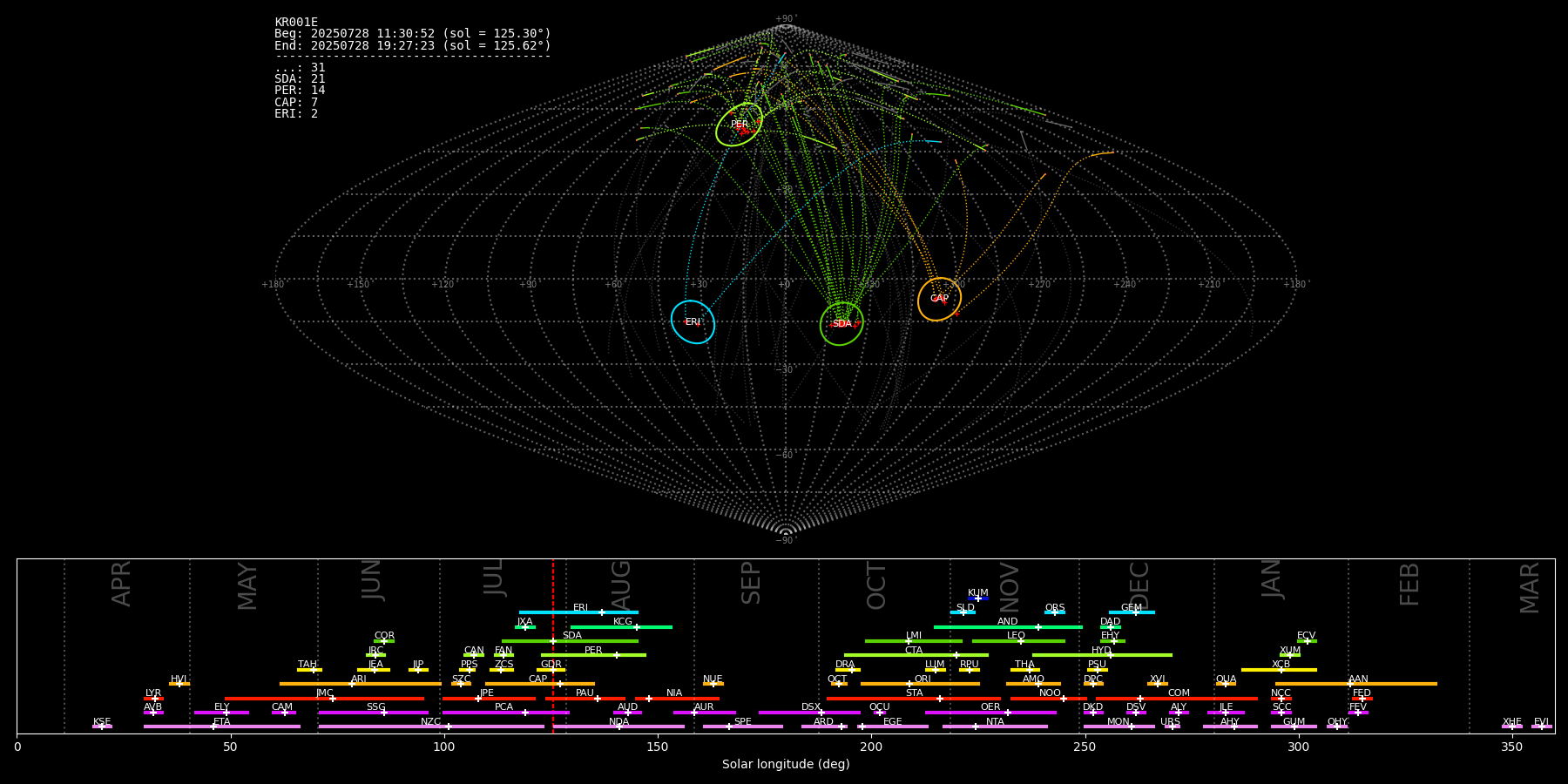Click the 'SDA: 21' legend count
1568x784 pixels.
[300, 79]
